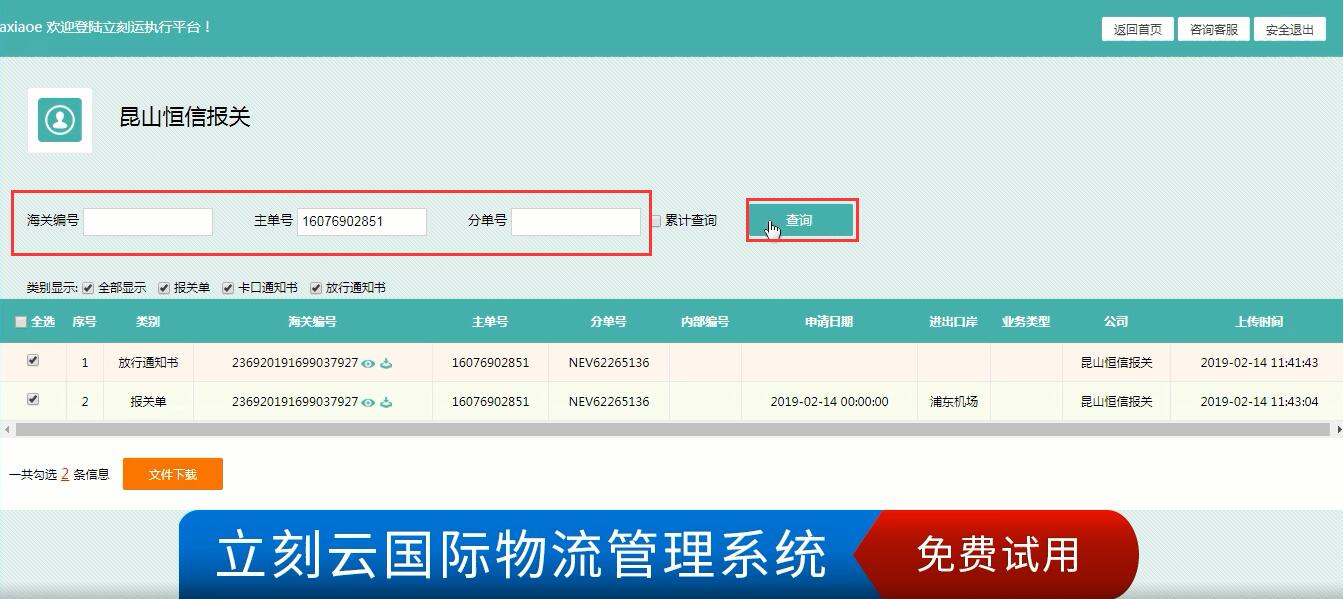Deselect the checkbox for row 1
1343x599 pixels.
click(x=33, y=361)
